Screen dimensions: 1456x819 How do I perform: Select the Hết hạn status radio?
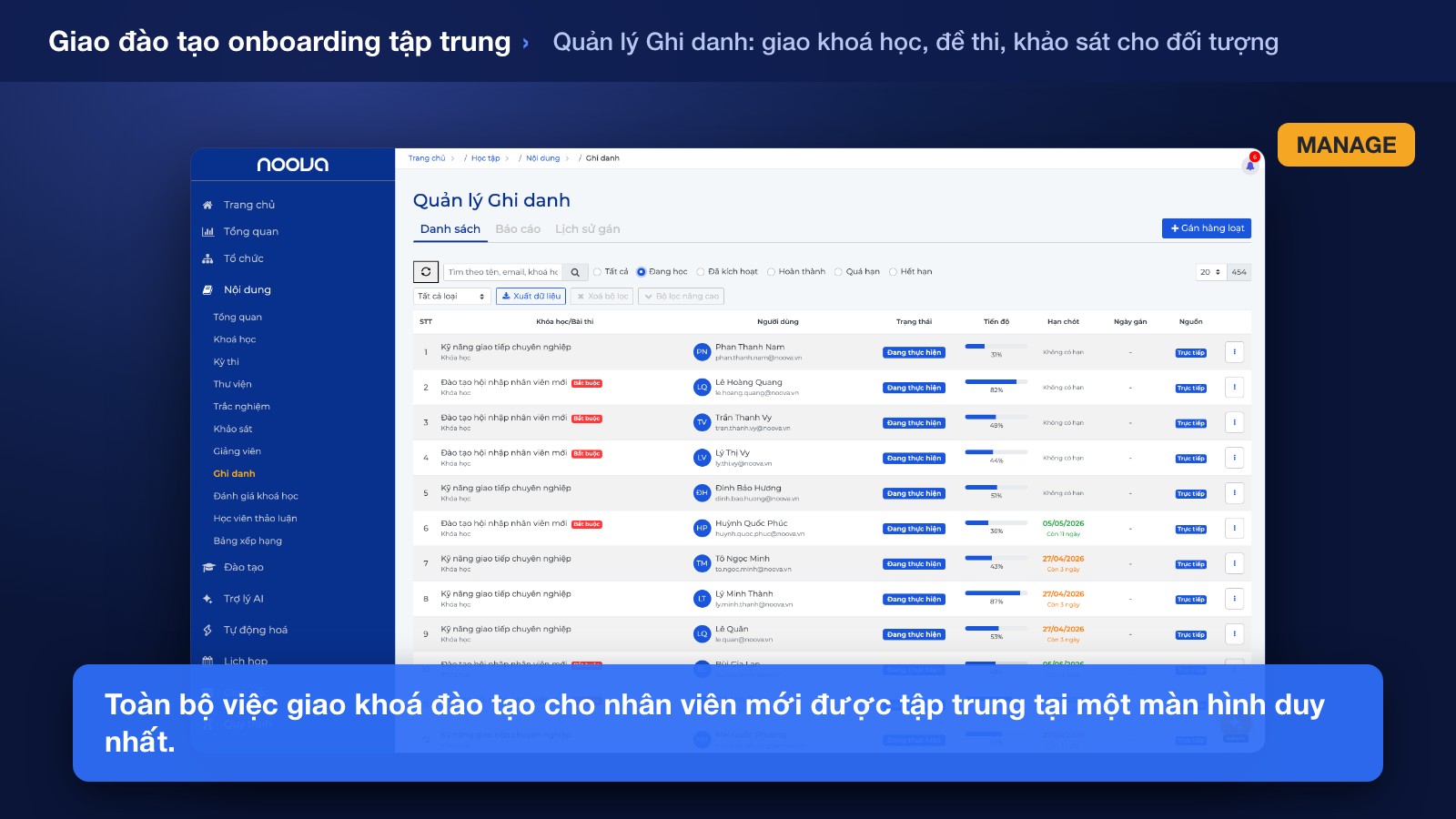(893, 271)
